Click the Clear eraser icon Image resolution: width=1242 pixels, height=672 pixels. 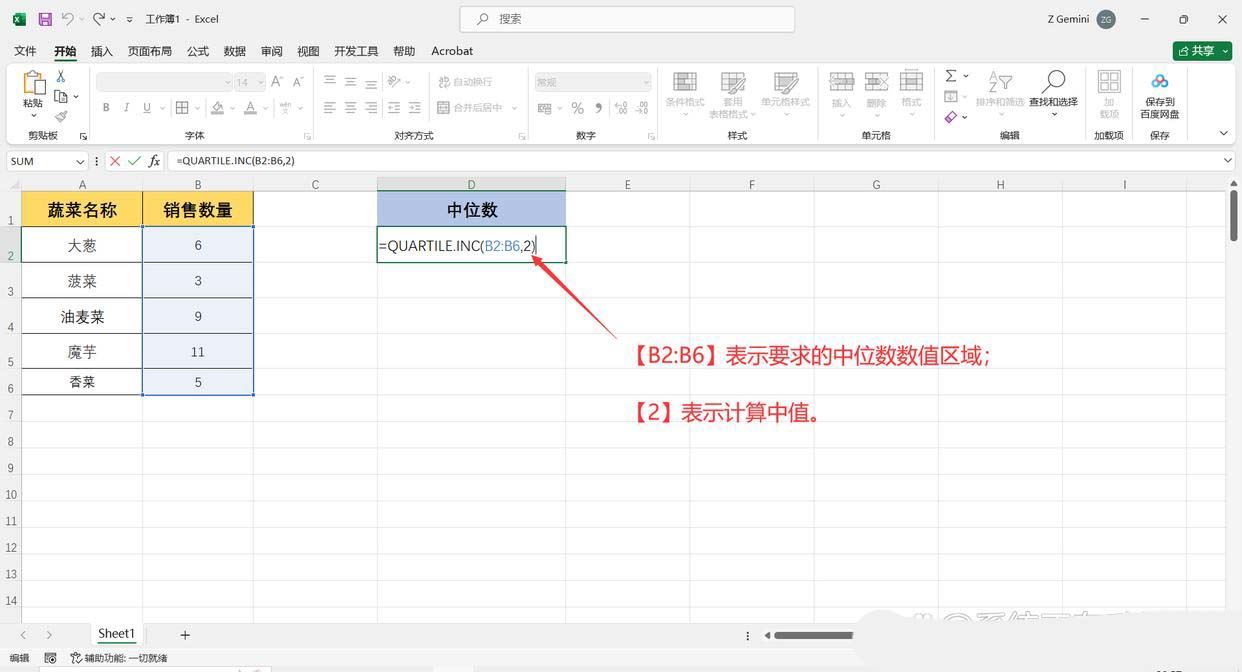(951, 117)
